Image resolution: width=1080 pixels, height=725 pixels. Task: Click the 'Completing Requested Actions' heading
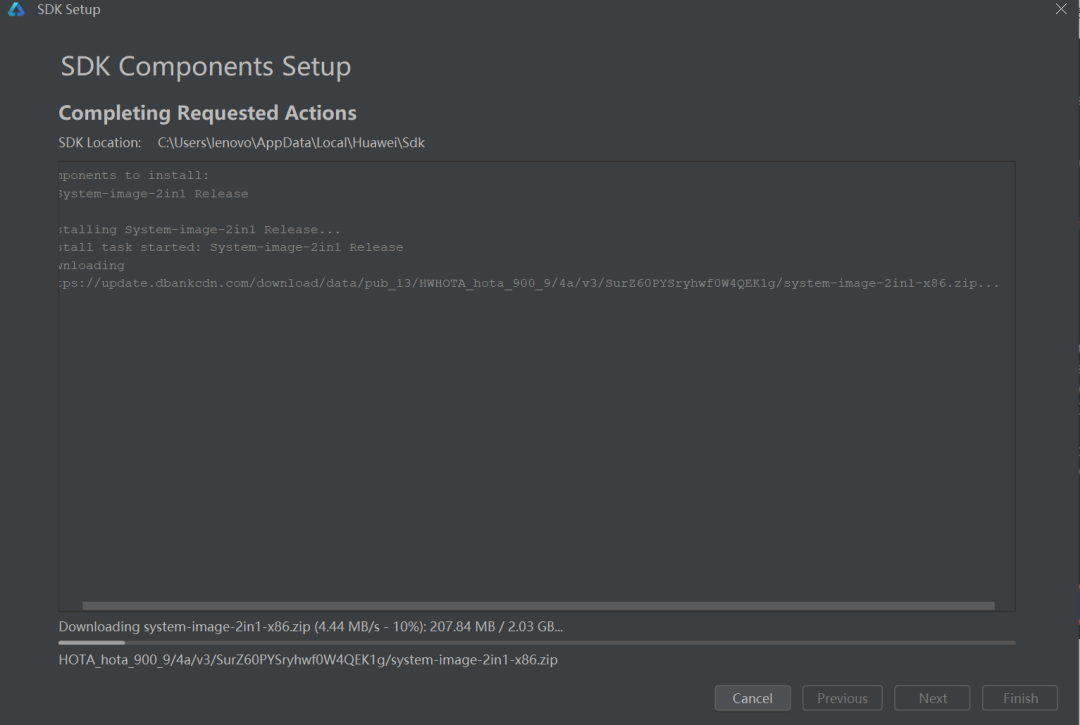(x=207, y=113)
